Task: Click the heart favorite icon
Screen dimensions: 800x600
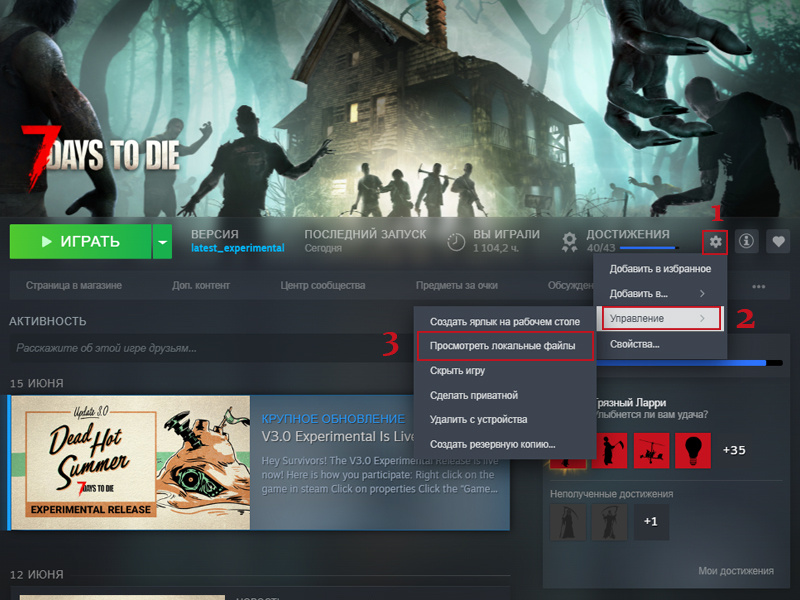Action: pyautogui.click(x=778, y=241)
